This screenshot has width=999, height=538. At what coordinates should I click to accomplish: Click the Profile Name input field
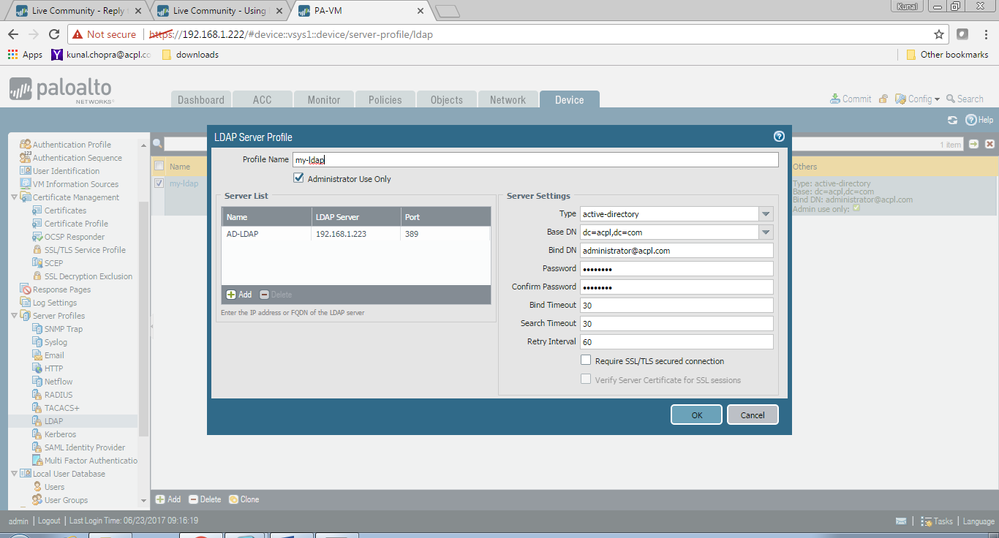tap(535, 160)
